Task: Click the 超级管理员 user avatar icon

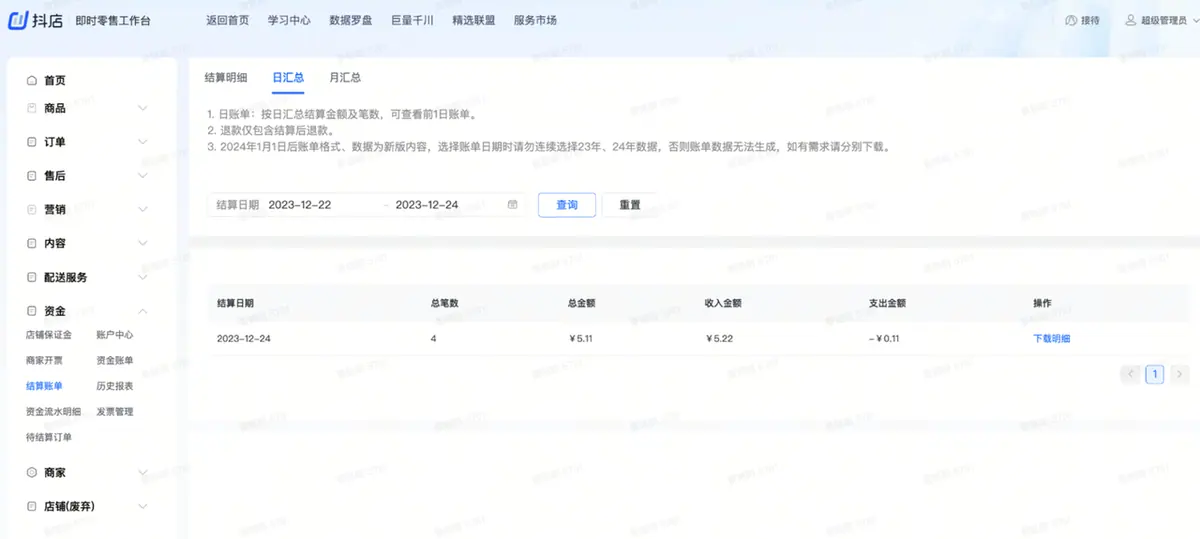Action: click(1131, 20)
